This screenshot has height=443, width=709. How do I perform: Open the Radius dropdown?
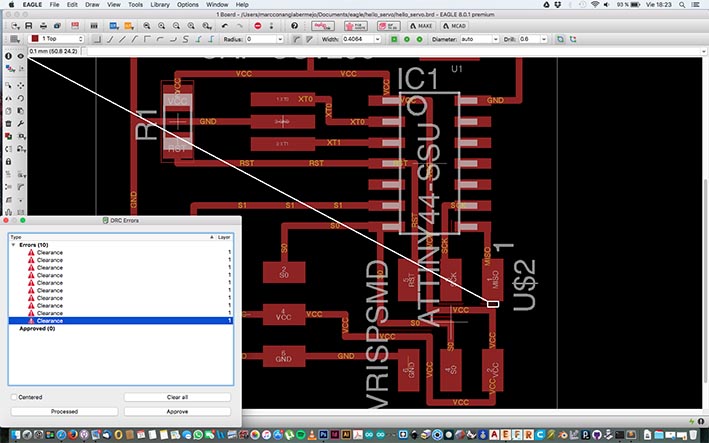point(280,39)
